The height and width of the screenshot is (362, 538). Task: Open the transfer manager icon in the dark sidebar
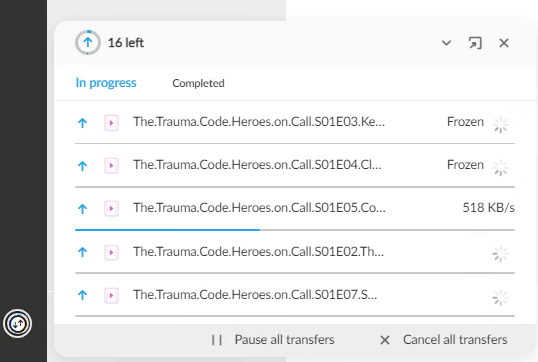click(x=17, y=323)
